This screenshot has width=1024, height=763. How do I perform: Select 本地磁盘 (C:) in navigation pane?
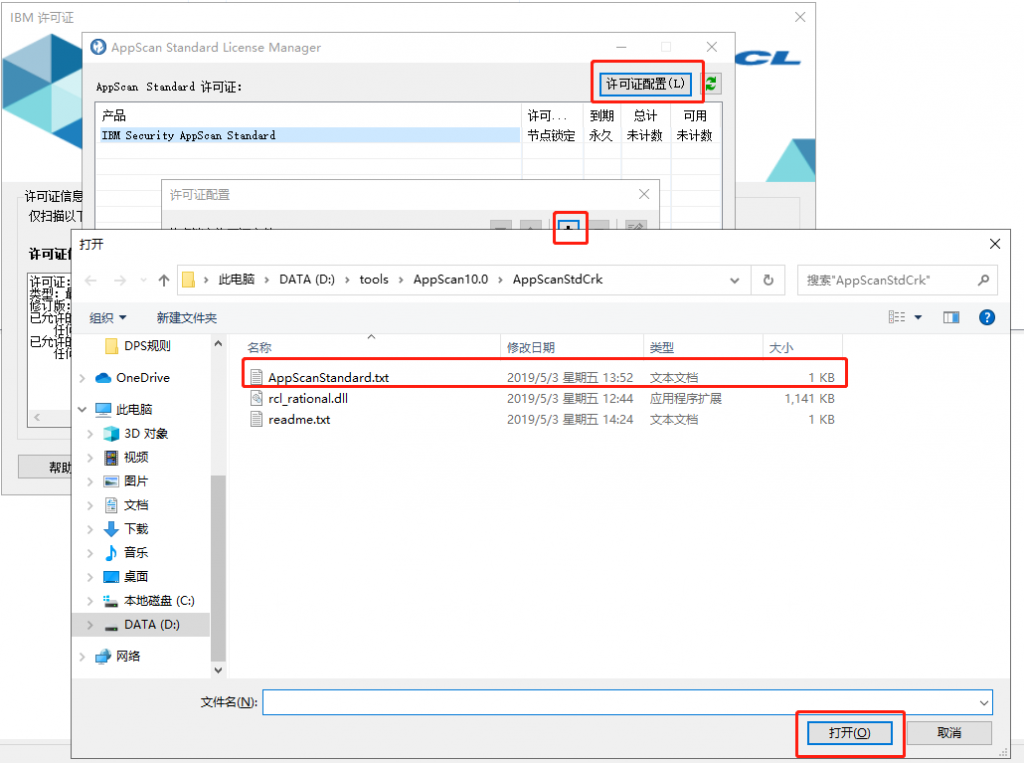click(x=159, y=600)
